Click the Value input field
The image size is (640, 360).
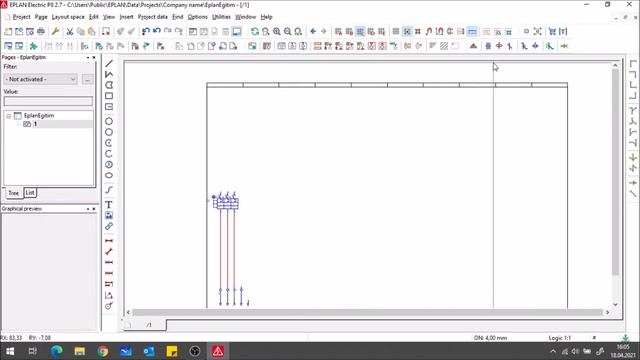click(x=48, y=101)
